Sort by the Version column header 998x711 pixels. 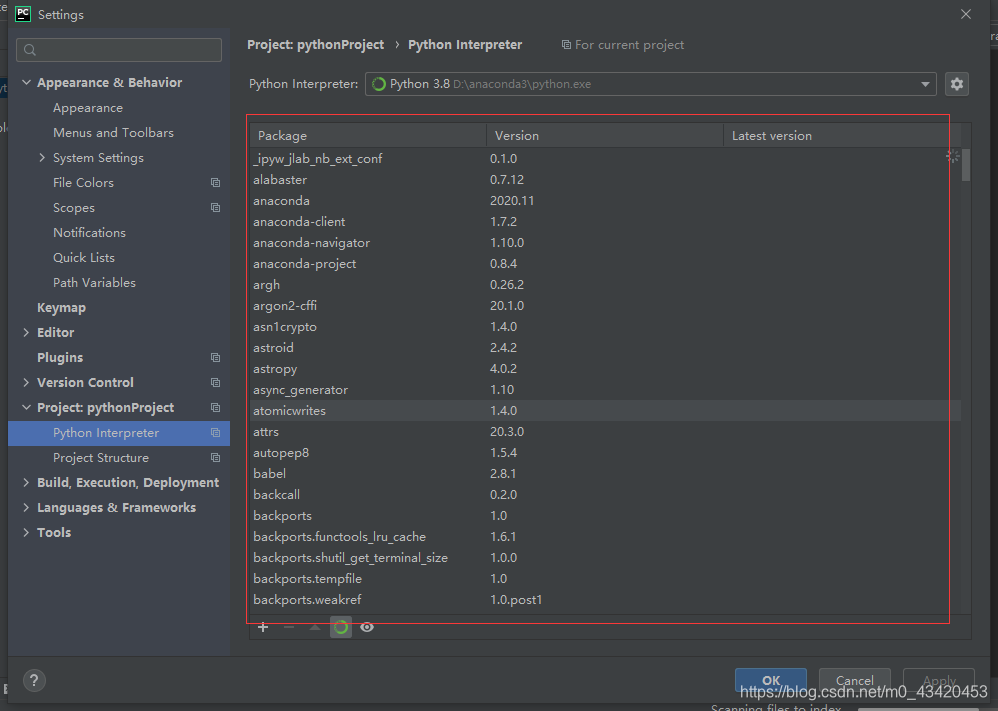click(605, 136)
